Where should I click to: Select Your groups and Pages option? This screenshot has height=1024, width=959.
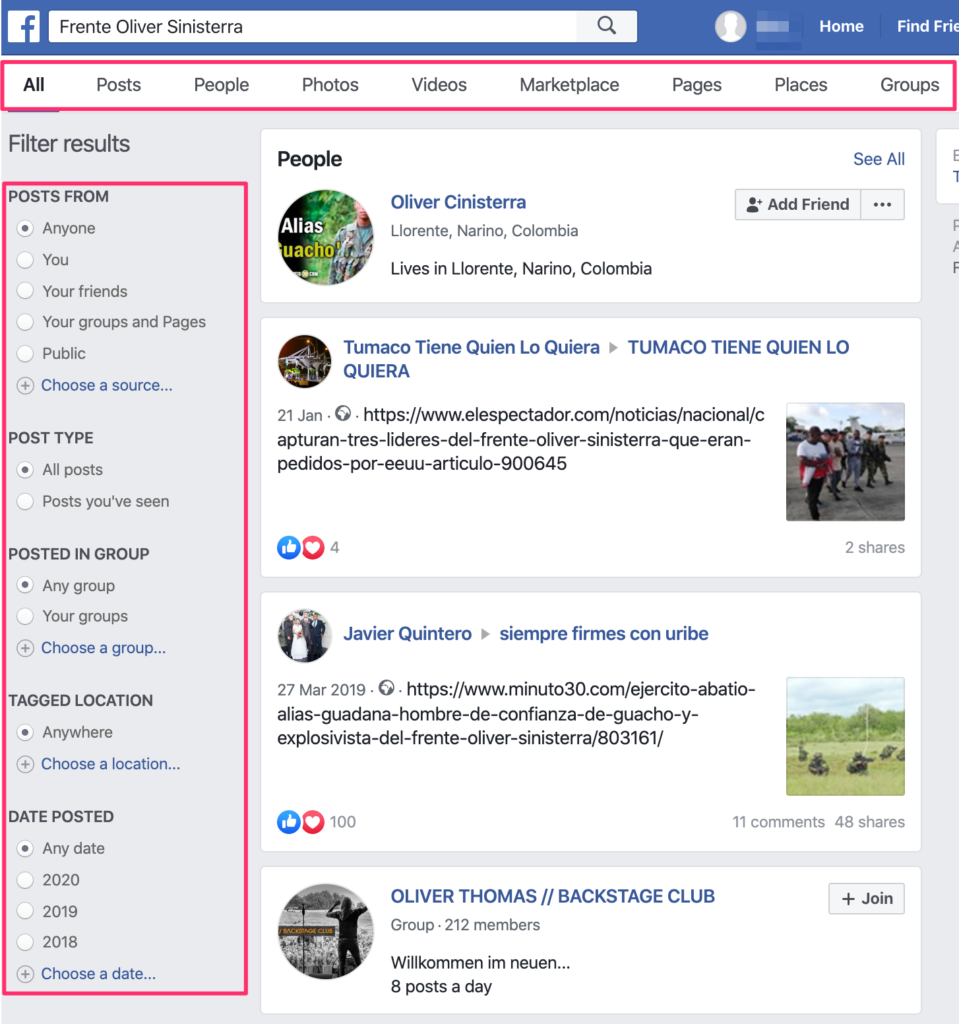pos(25,322)
